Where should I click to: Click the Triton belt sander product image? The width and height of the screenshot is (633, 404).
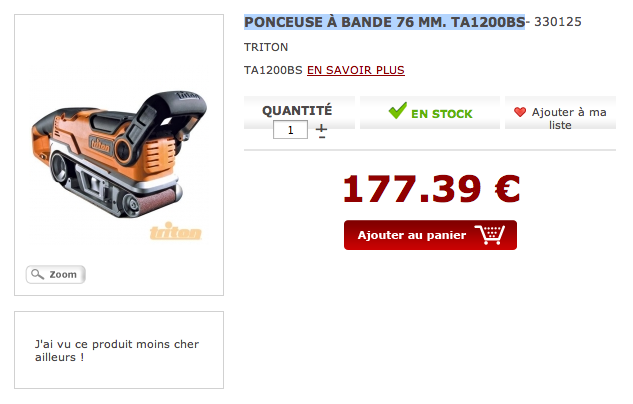click(119, 155)
